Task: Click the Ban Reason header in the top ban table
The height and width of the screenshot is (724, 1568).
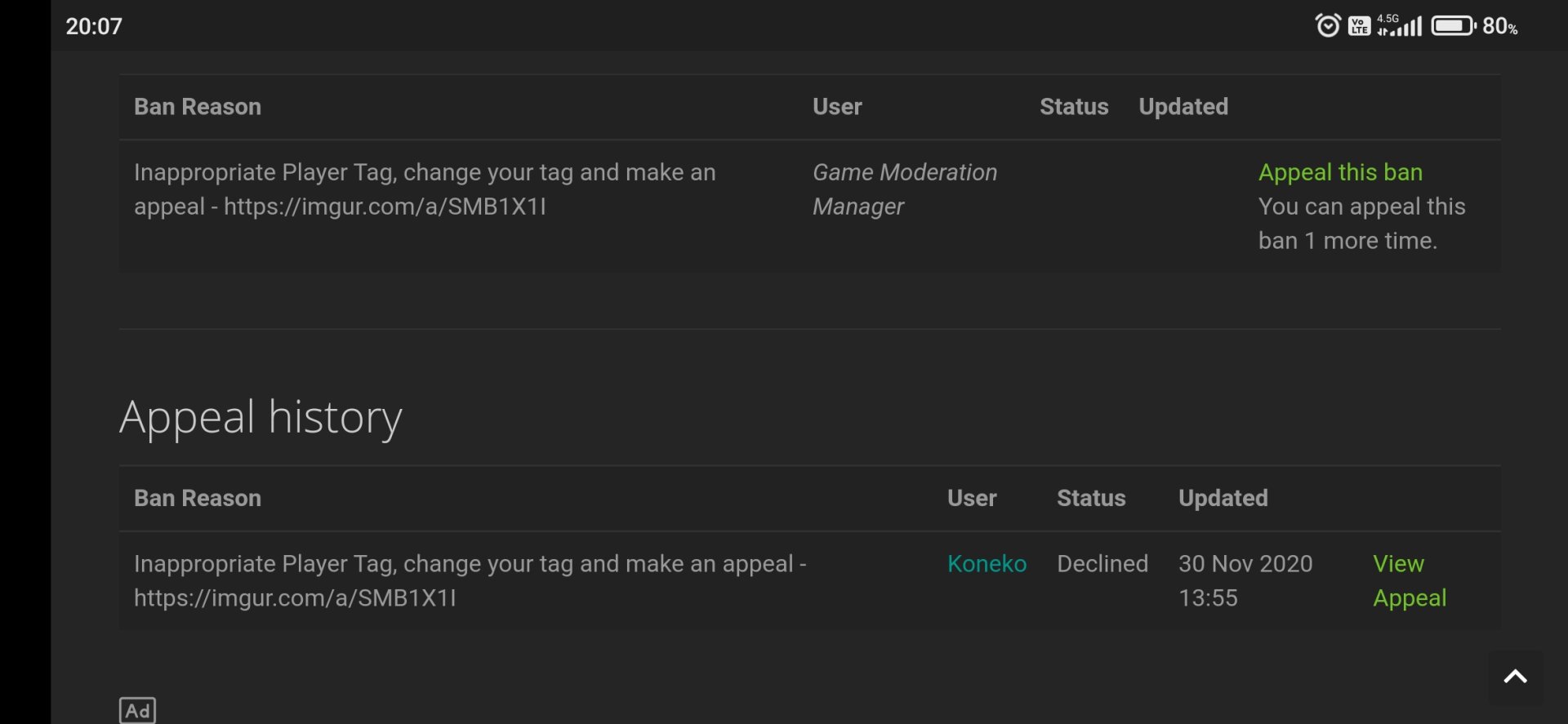Action: (198, 107)
